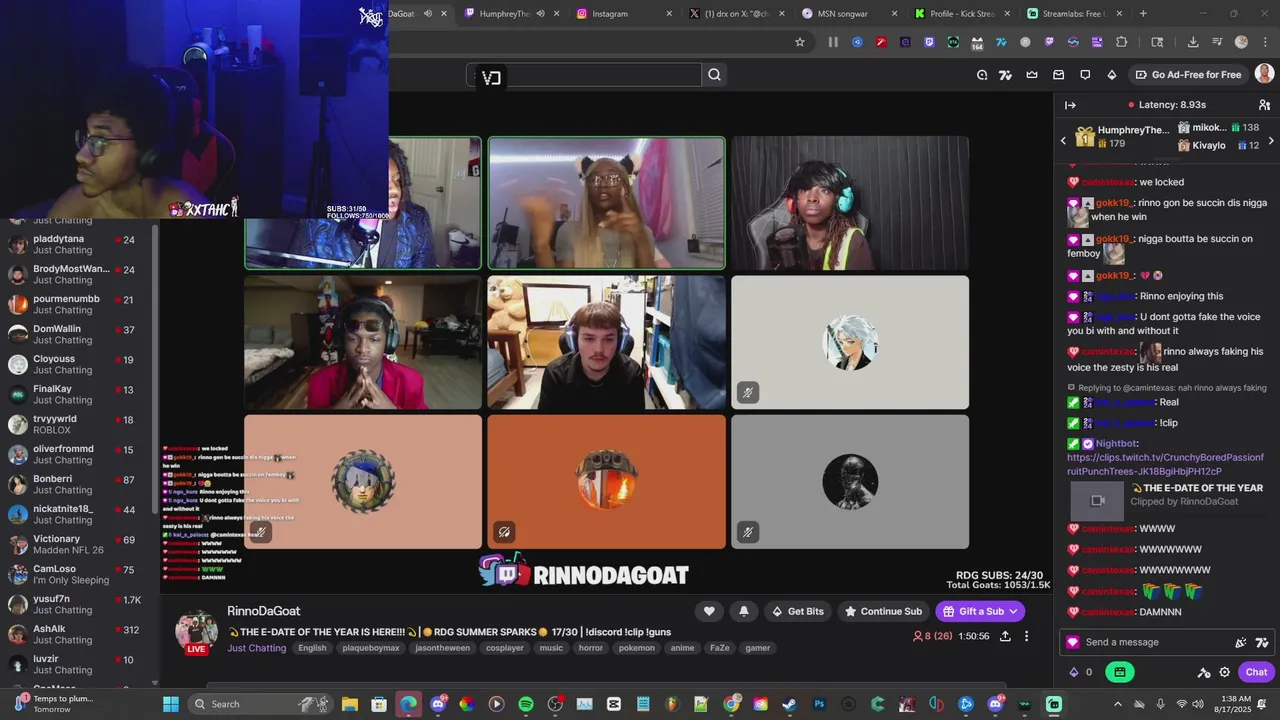
Task: Open Chrome extensions puzzle icon
Action: pyautogui.click(x=1121, y=42)
